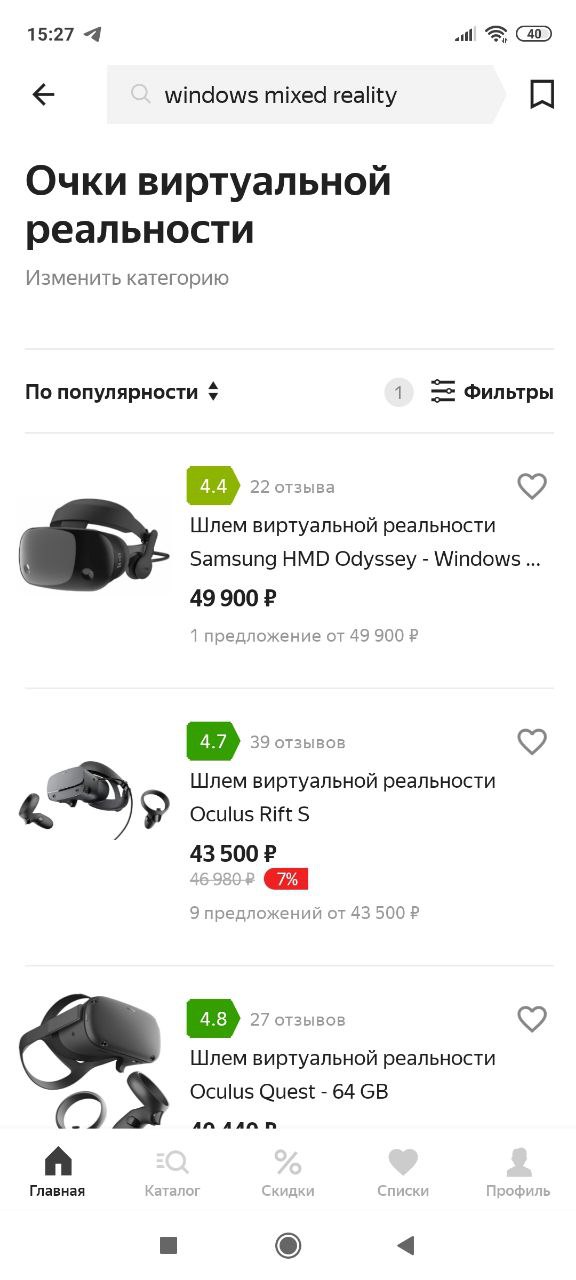This screenshot has width=576, height=1280.
Task: Click Изменить категорию link
Action: [127, 278]
